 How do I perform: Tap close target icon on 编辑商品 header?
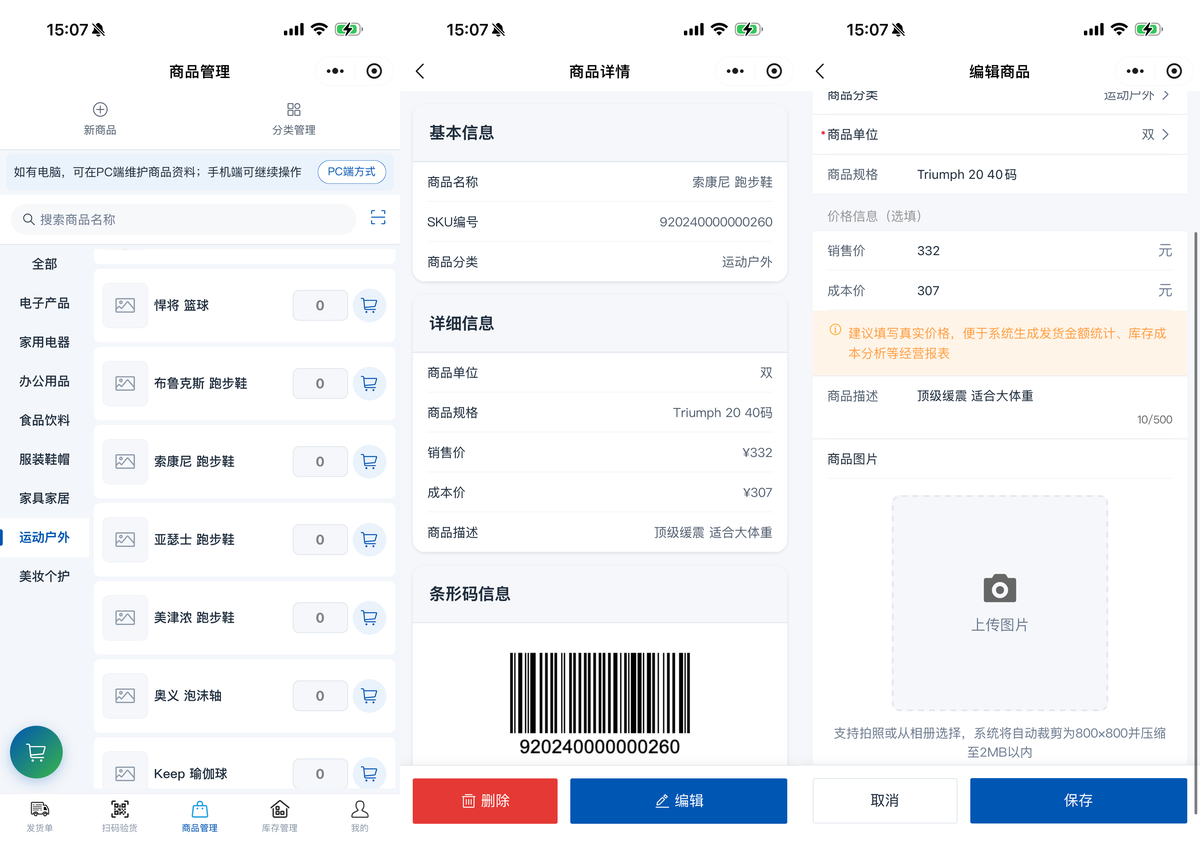(x=1175, y=71)
